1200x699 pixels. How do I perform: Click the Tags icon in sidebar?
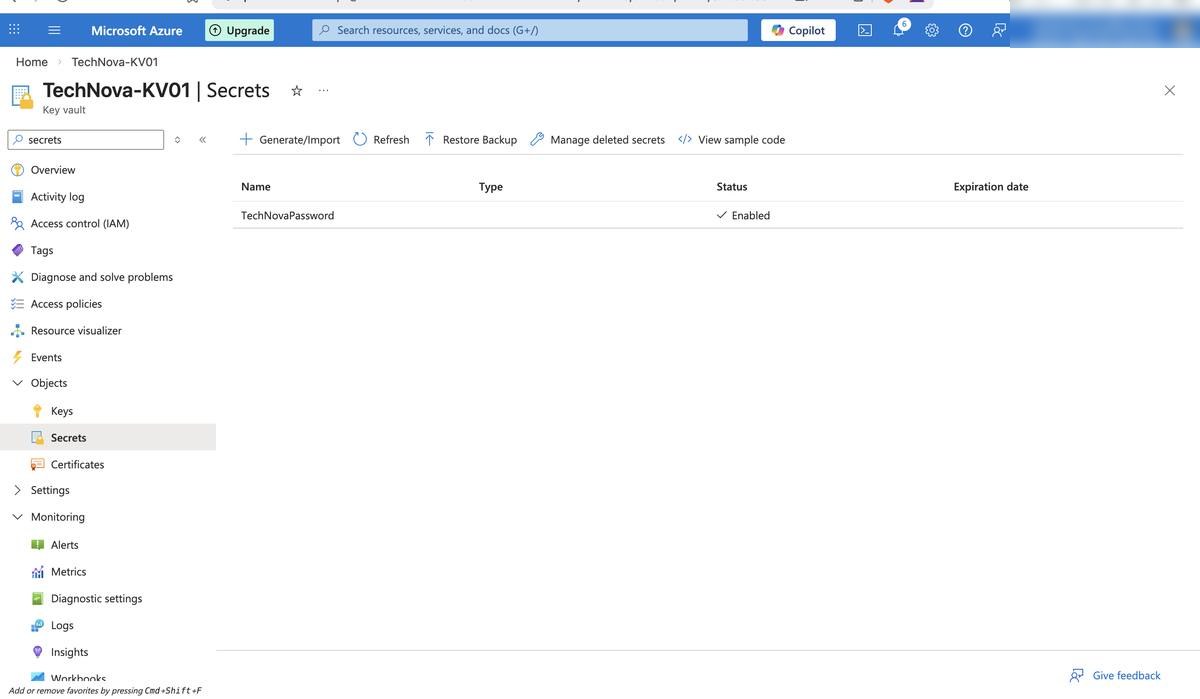[17, 250]
